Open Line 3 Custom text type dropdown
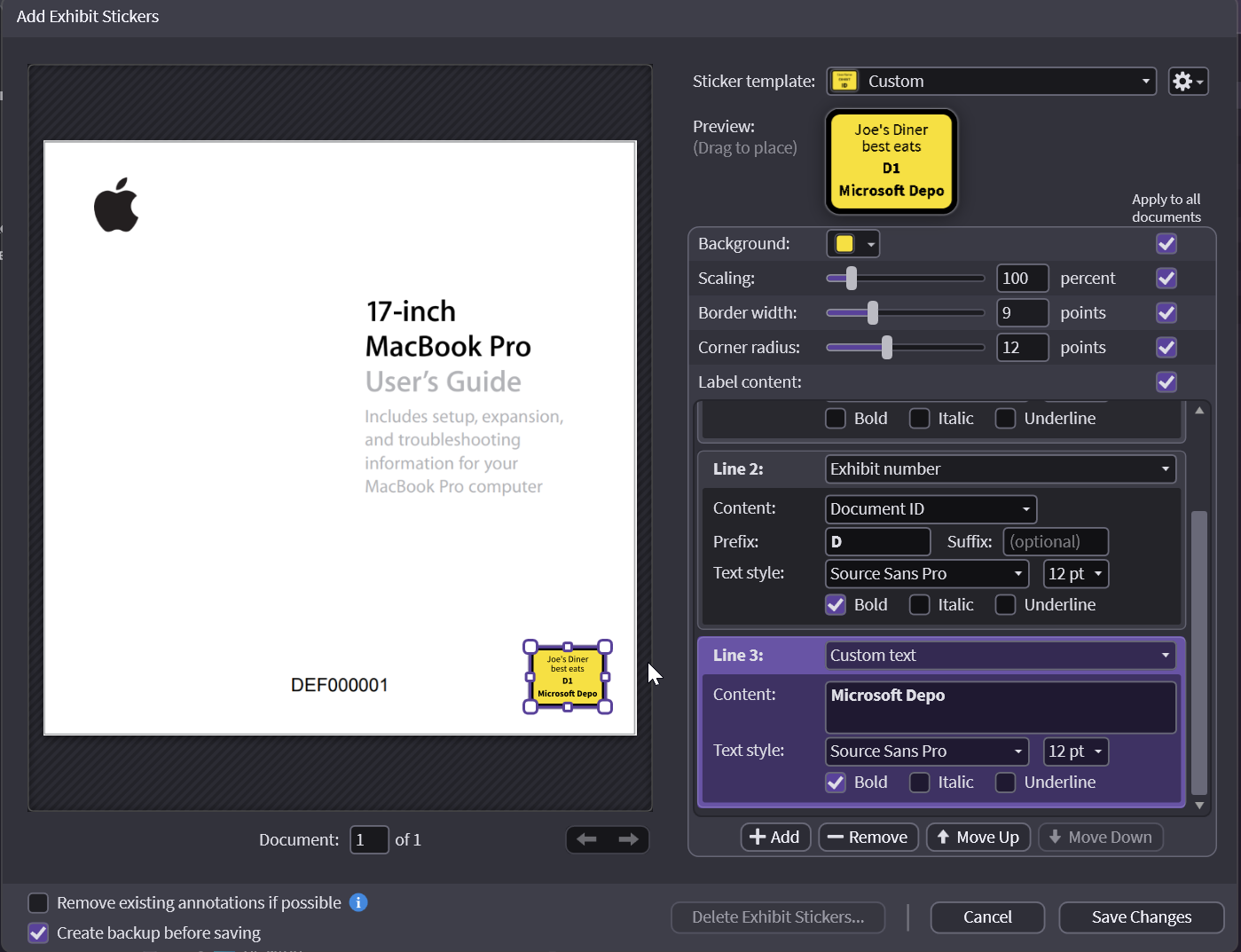Viewport: 1241px width, 952px height. tap(1000, 656)
